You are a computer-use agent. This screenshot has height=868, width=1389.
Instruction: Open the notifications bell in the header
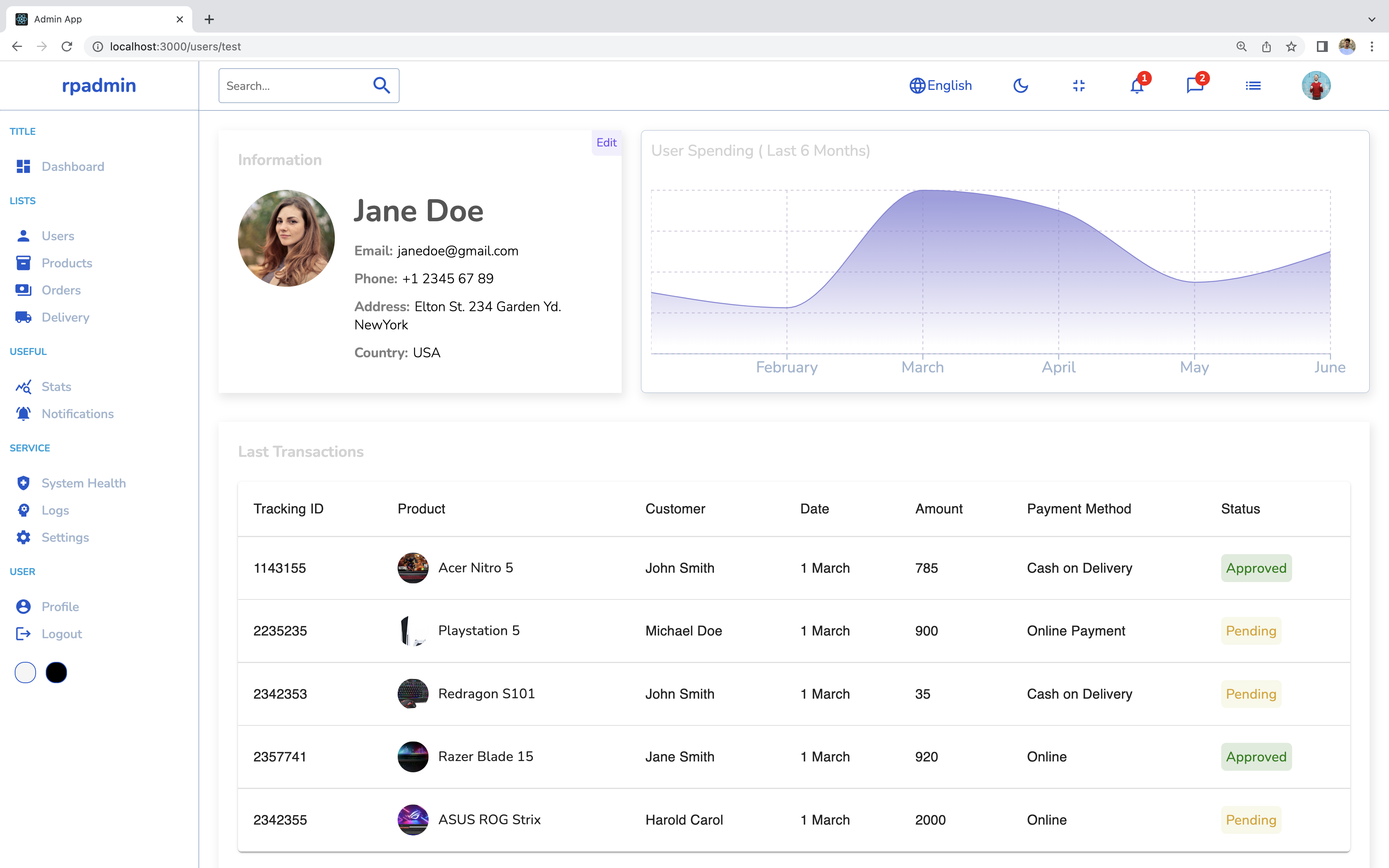[x=1136, y=86]
